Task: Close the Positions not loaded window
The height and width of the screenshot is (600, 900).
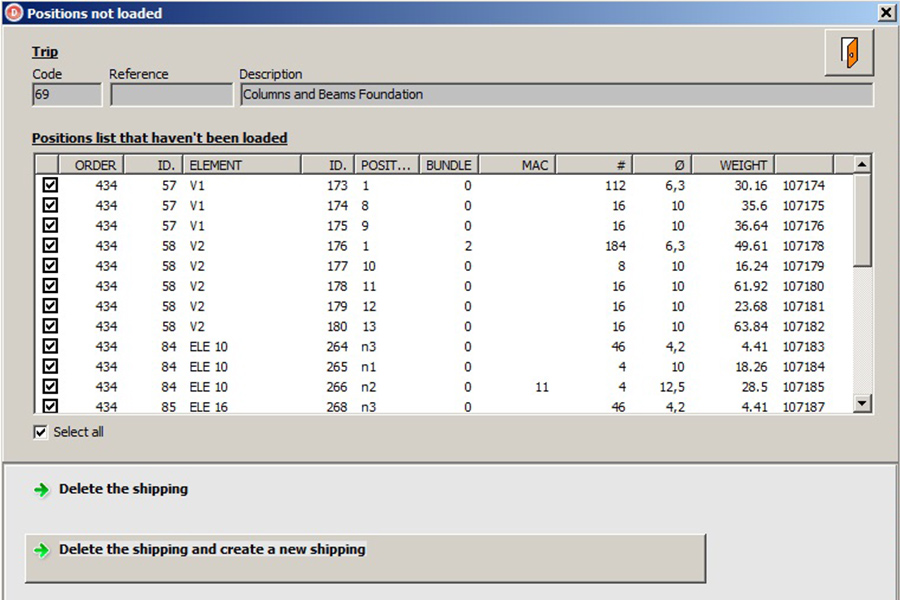Action: pos(886,13)
